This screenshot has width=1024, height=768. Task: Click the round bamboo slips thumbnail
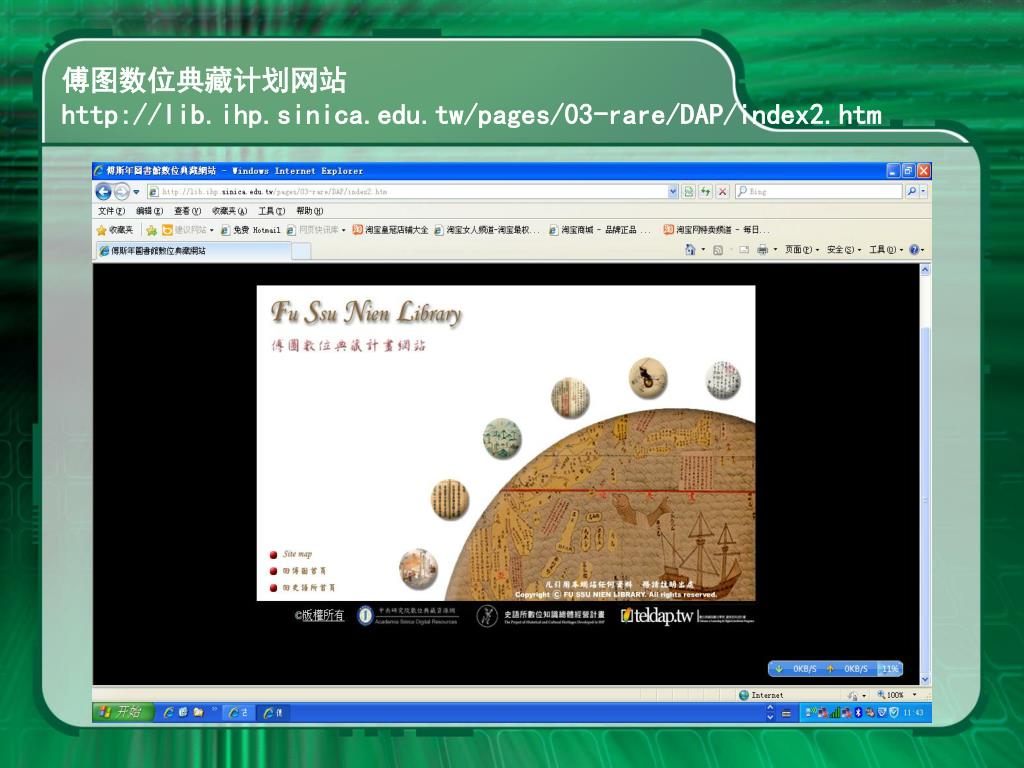click(449, 499)
